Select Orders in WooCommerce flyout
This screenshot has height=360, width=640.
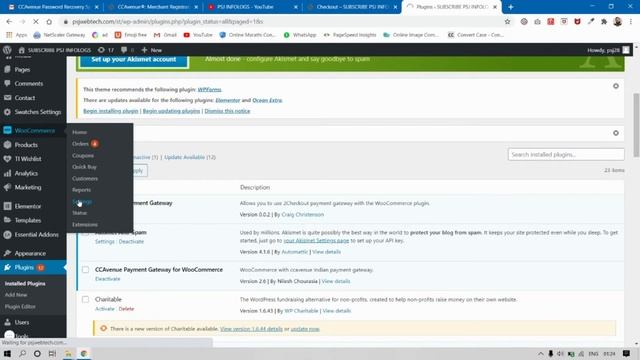tap(80, 144)
